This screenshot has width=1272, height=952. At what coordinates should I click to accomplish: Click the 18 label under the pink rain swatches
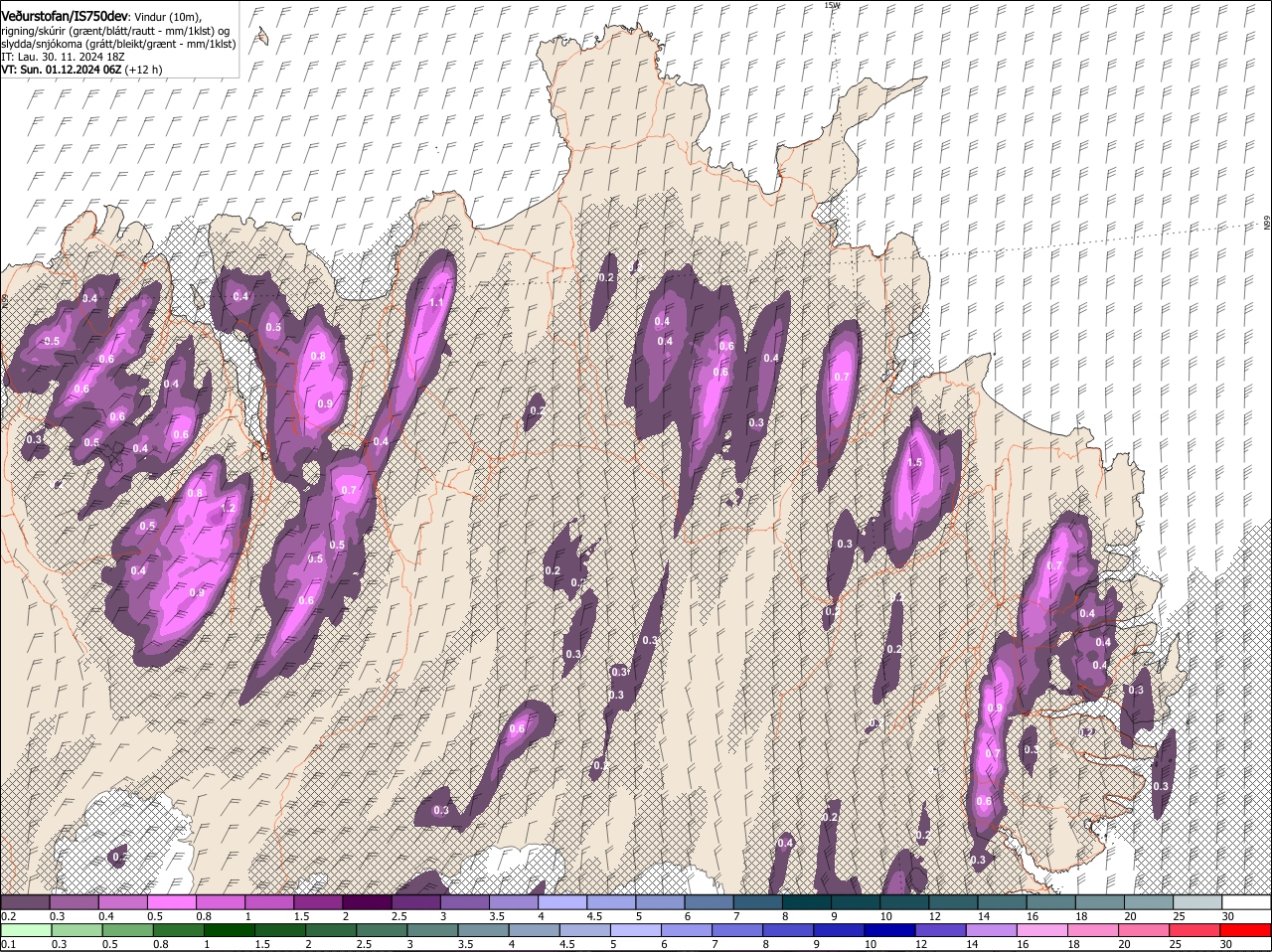(1072, 943)
